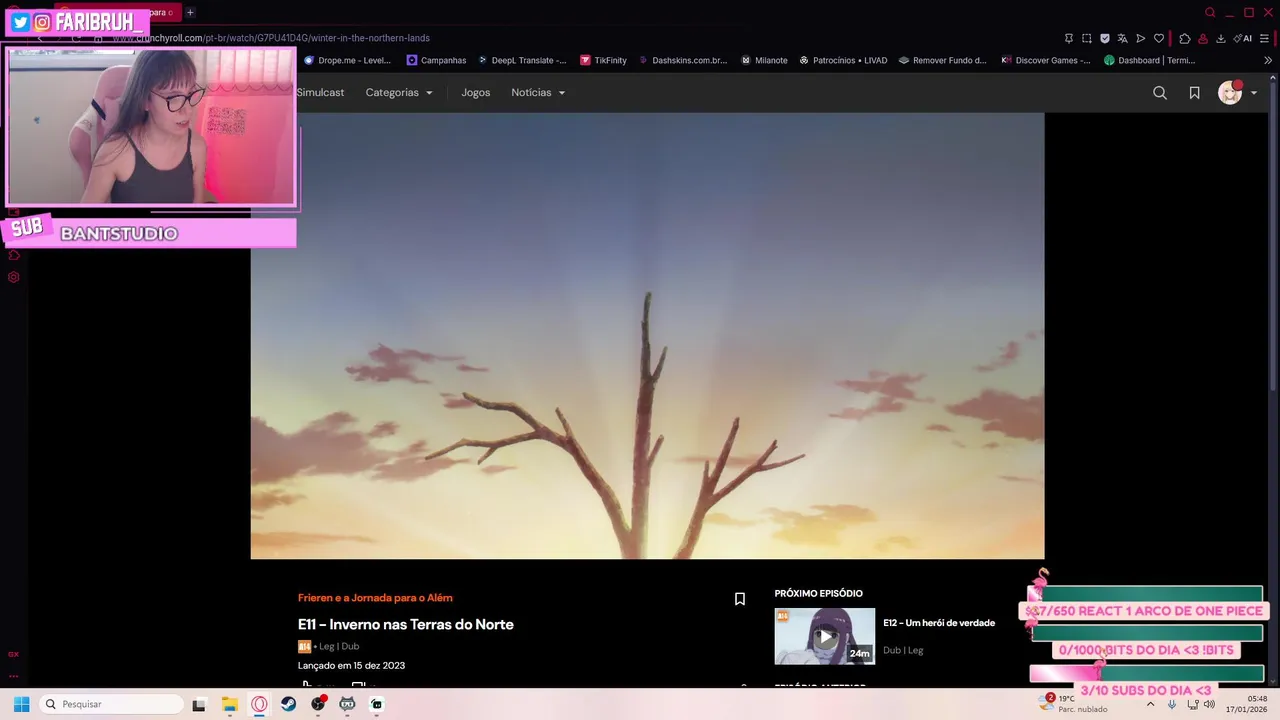Open Campanhas bookmark

point(436,60)
